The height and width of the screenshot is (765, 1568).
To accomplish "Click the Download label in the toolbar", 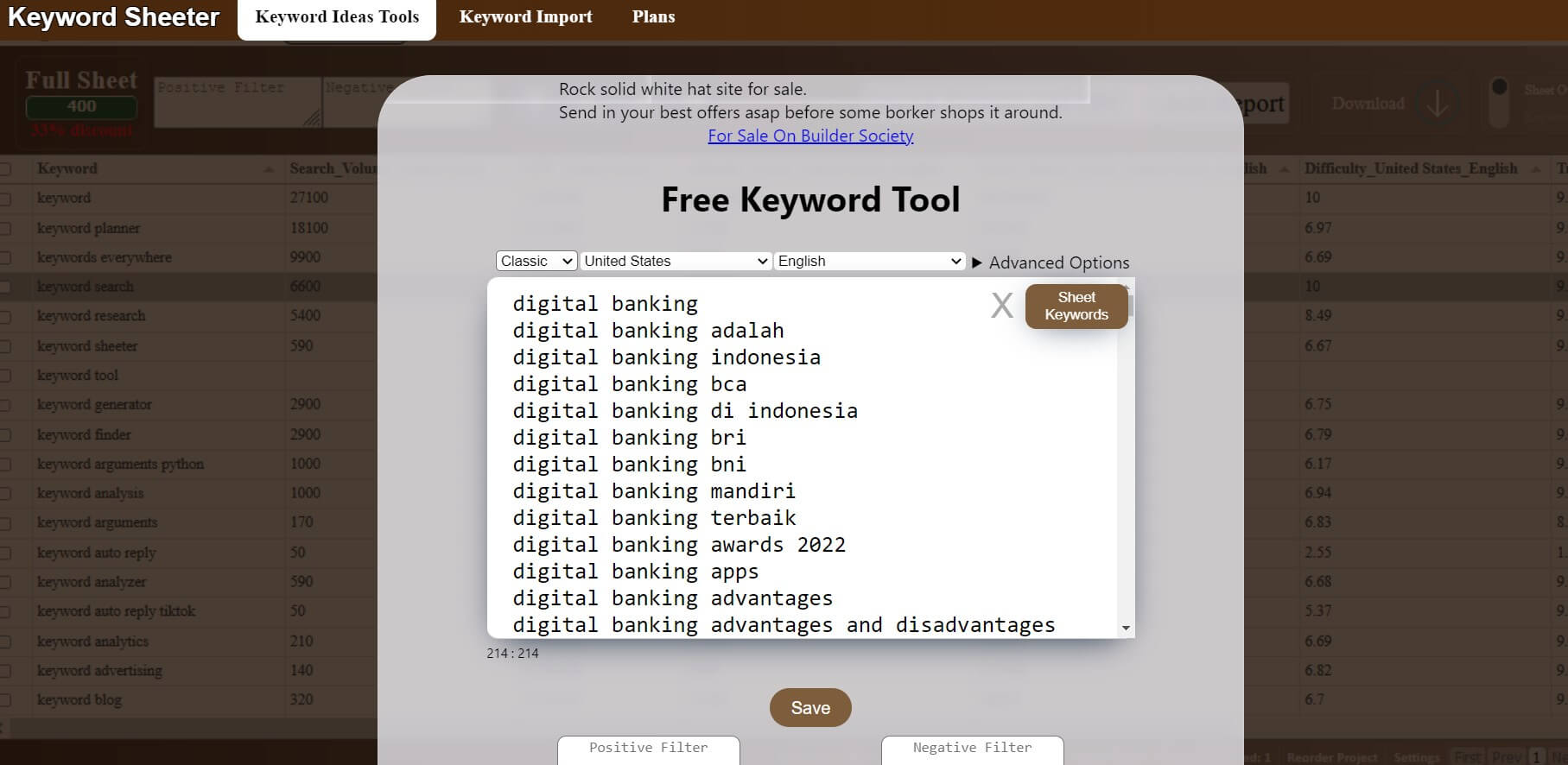I will [x=1368, y=104].
